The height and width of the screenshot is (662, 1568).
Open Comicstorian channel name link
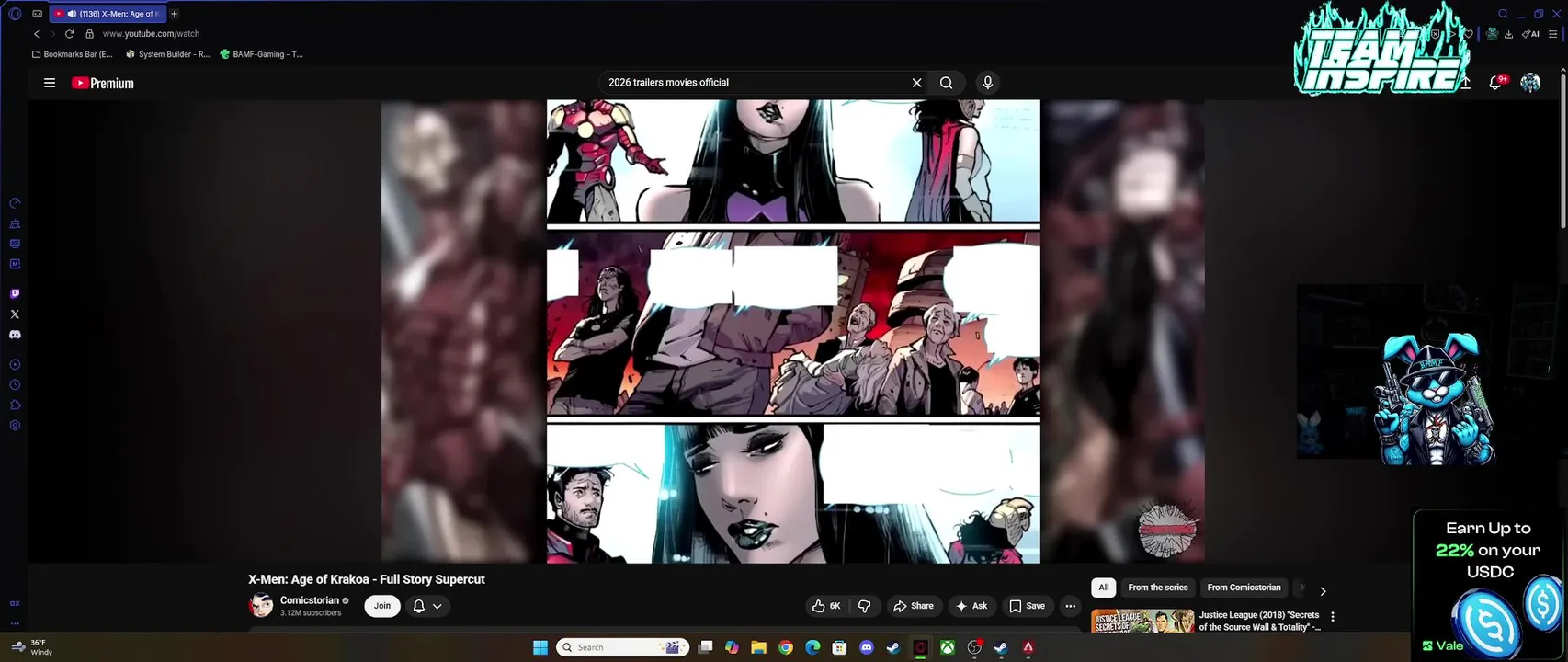pyautogui.click(x=310, y=600)
